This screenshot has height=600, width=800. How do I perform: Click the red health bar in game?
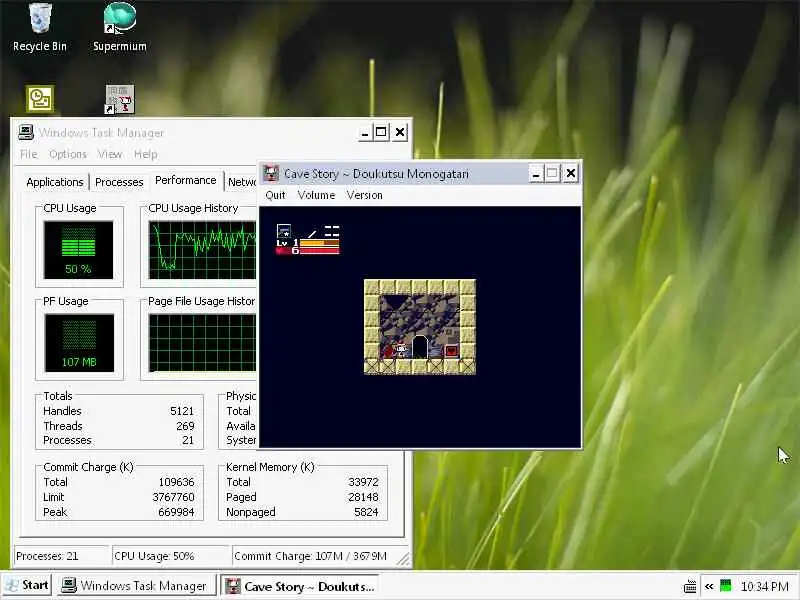[319, 251]
